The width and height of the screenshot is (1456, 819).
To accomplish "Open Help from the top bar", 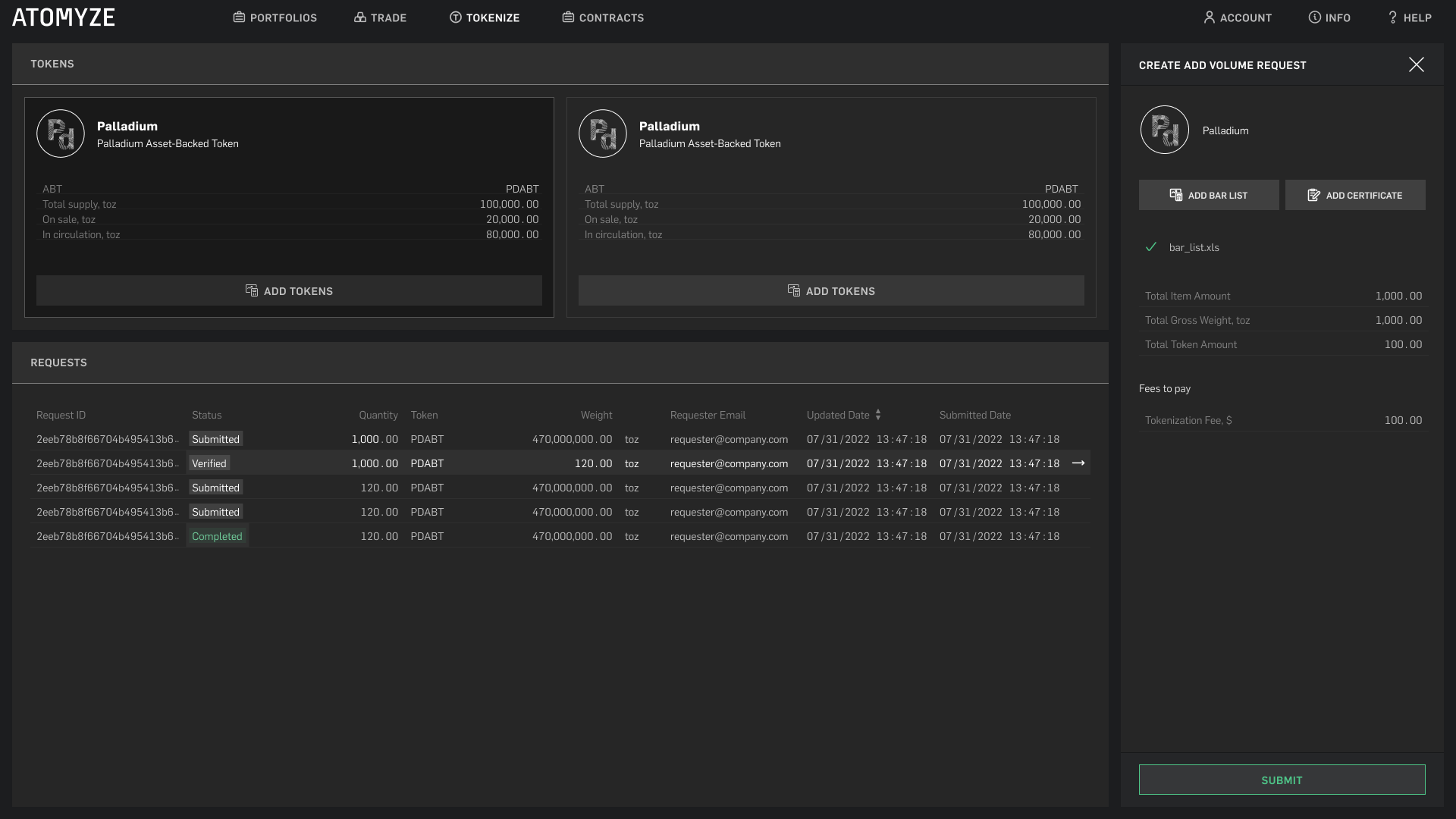I will point(1409,17).
